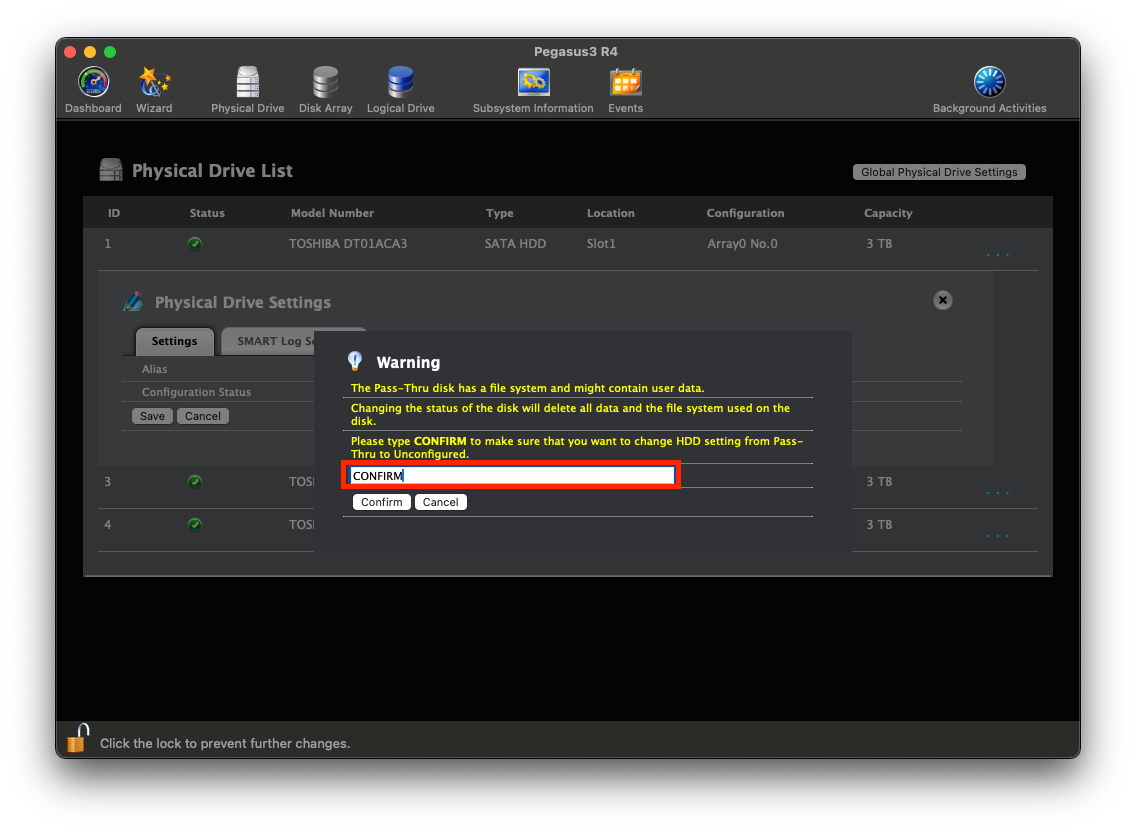
Task: Click Cancel next to the Save button
Action: [x=203, y=416]
